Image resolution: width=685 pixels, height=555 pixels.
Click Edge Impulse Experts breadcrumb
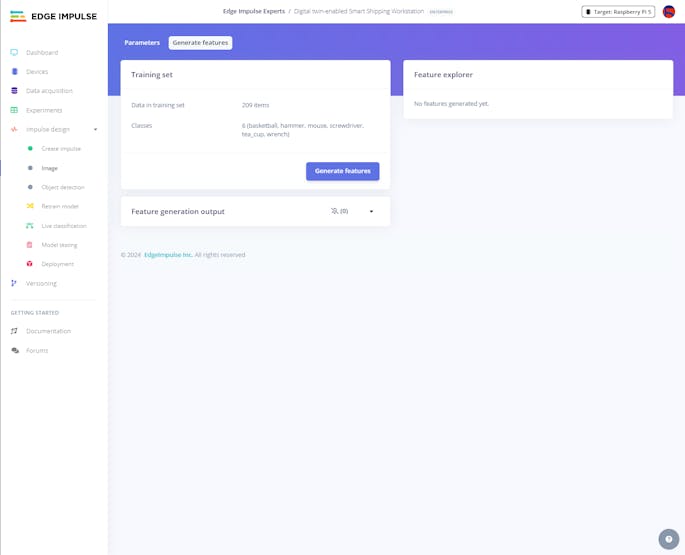click(254, 11)
